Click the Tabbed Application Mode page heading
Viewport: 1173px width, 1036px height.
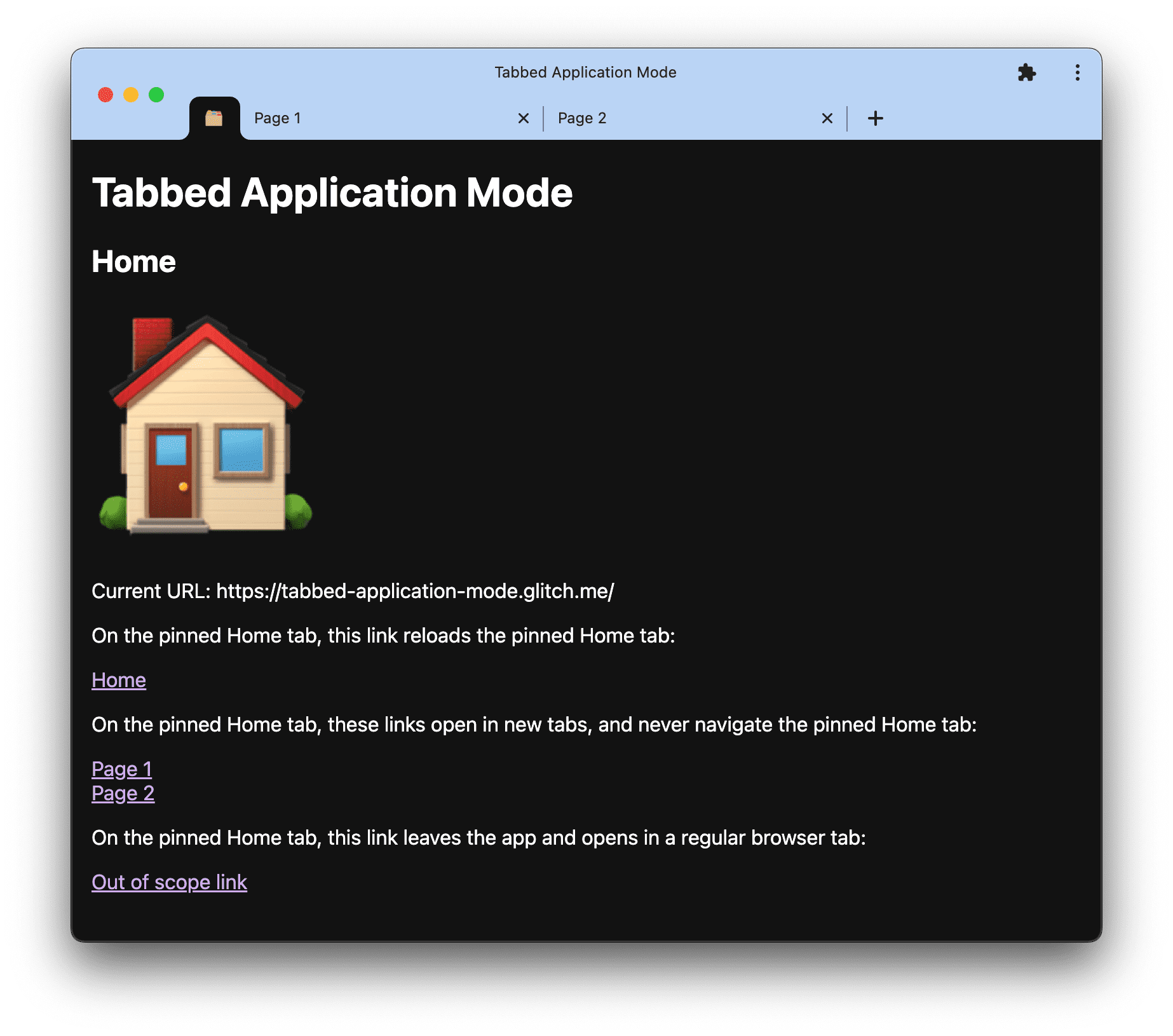click(x=332, y=193)
